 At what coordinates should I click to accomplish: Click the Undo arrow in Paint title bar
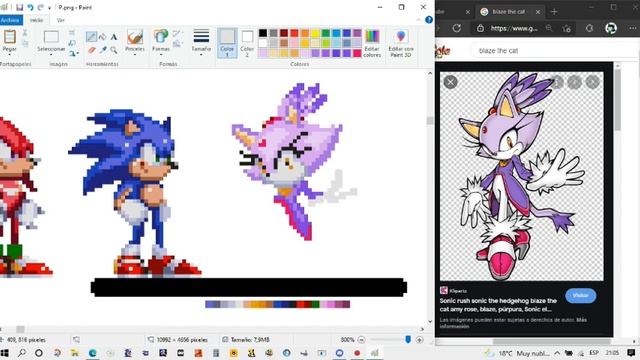30,7
